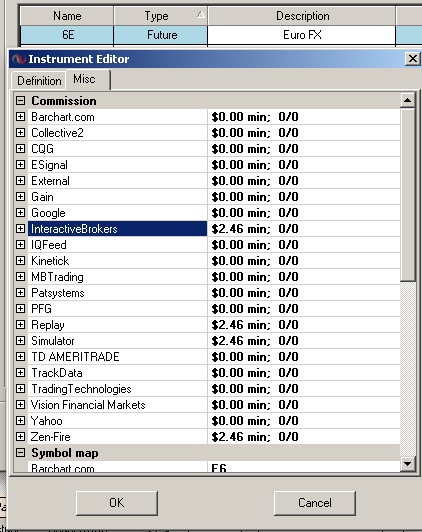The image size is (422, 532).
Task: Expand the Replay commission row
Action: click(x=20, y=325)
